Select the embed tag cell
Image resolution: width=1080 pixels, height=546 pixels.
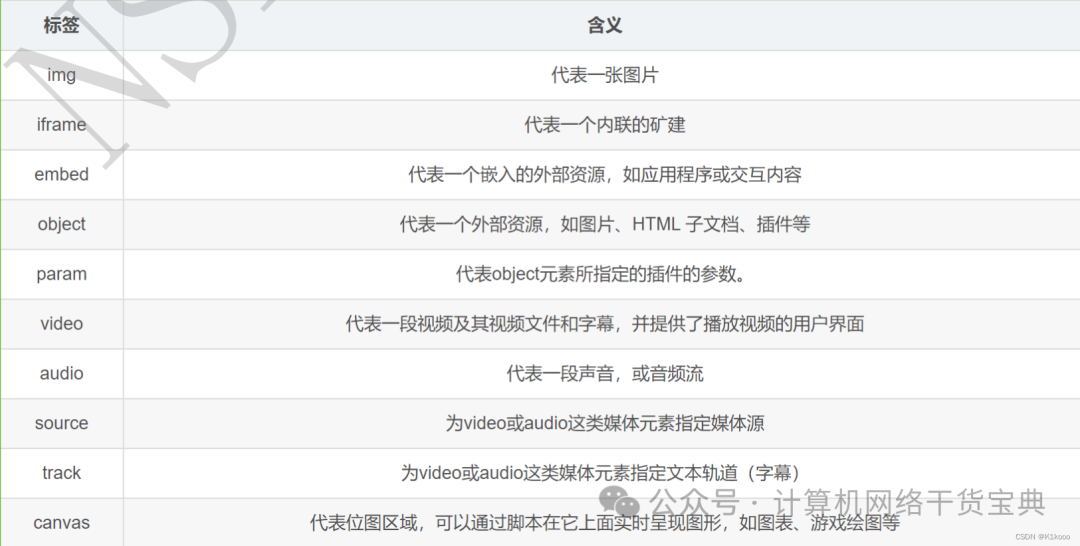coord(61,174)
